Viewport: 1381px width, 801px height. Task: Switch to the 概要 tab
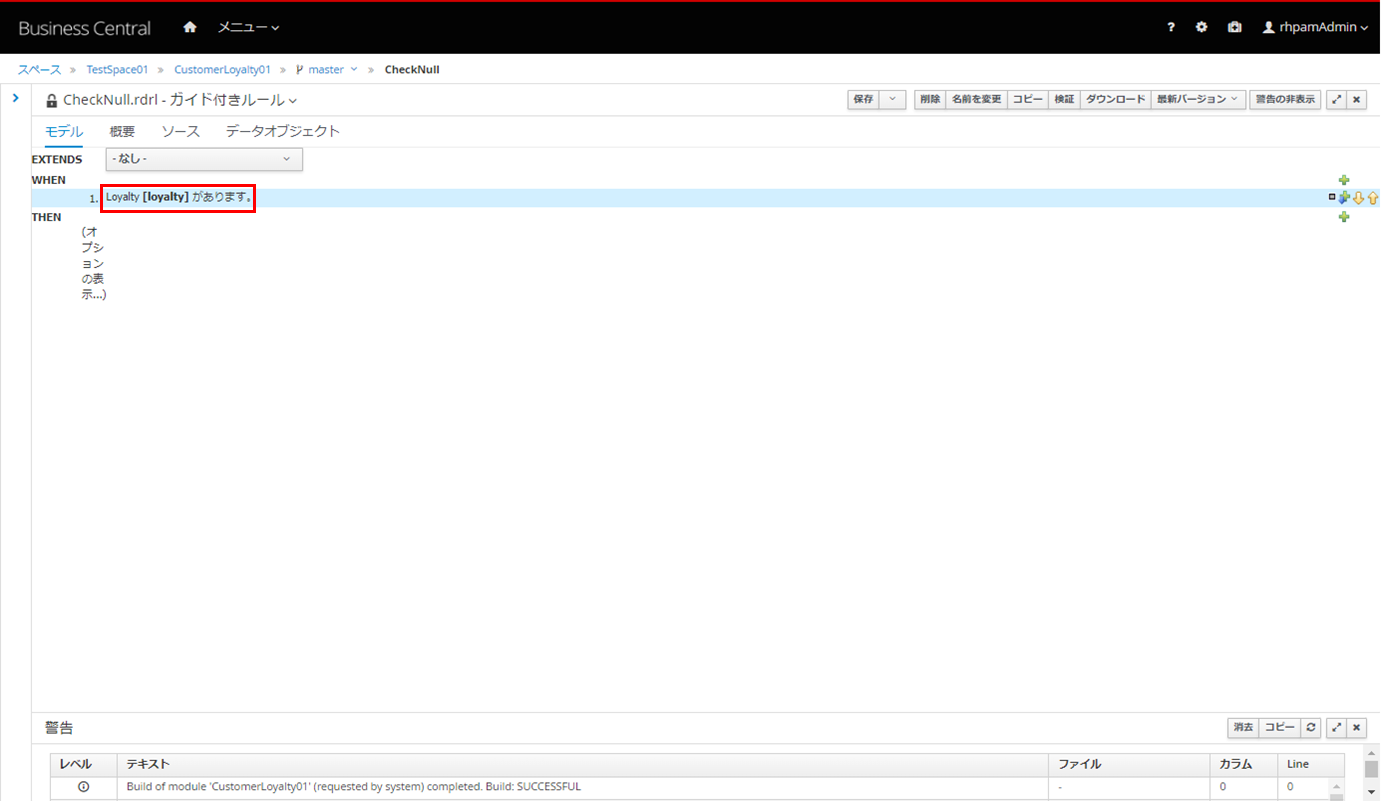pyautogui.click(x=122, y=131)
